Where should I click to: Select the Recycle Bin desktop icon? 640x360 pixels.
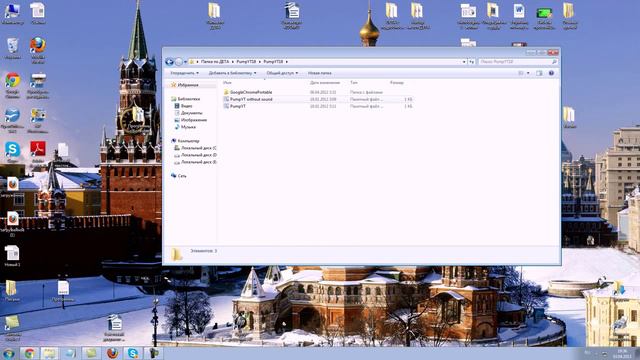(x=12, y=49)
